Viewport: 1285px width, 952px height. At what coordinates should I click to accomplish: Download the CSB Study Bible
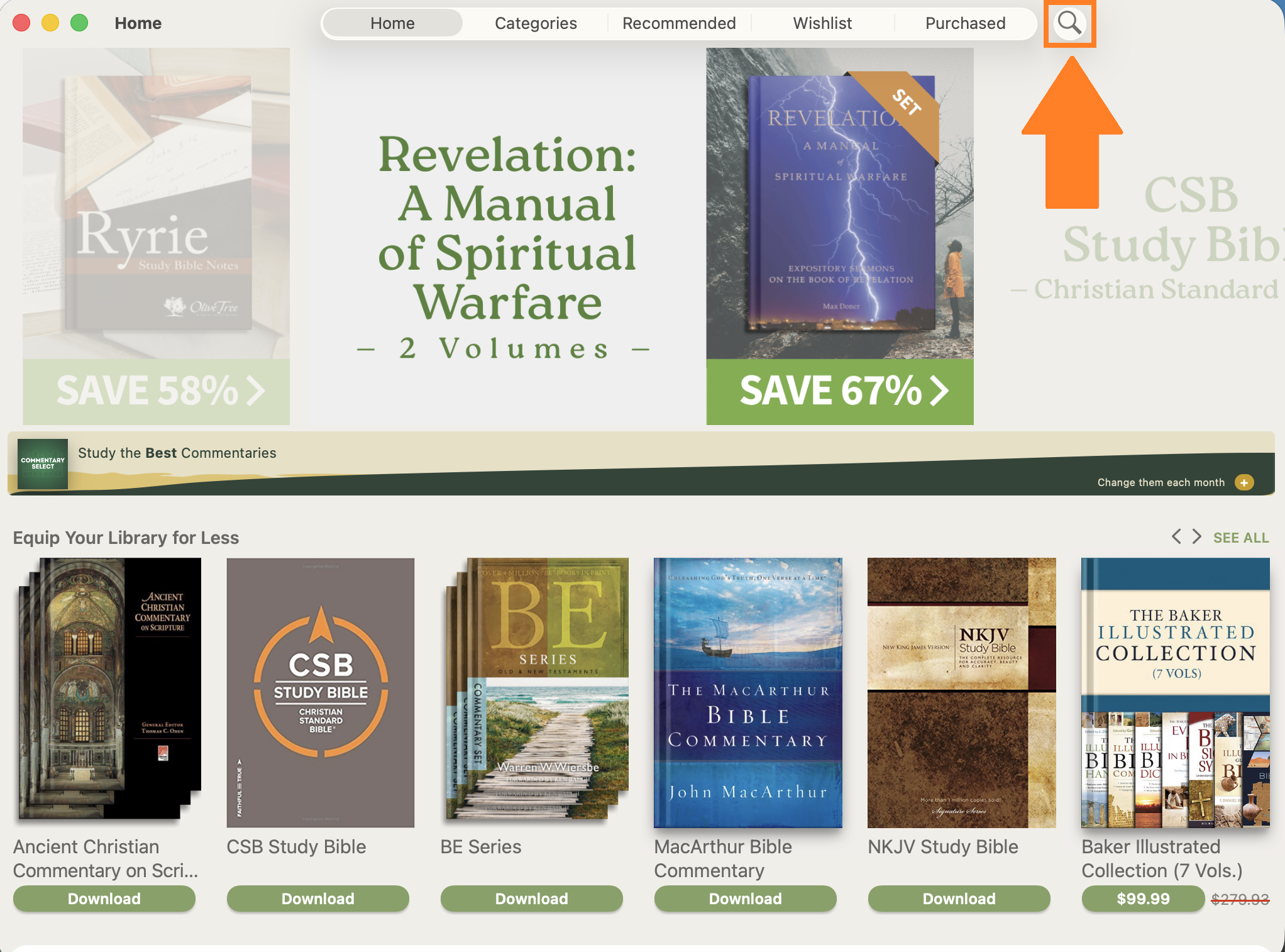click(318, 899)
